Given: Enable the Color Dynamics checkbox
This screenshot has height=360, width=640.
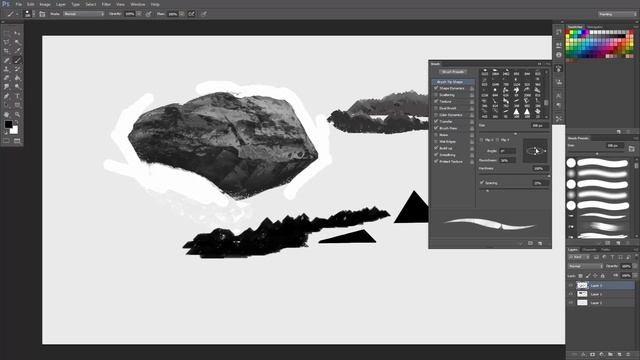Looking at the screenshot, I should pos(436,115).
